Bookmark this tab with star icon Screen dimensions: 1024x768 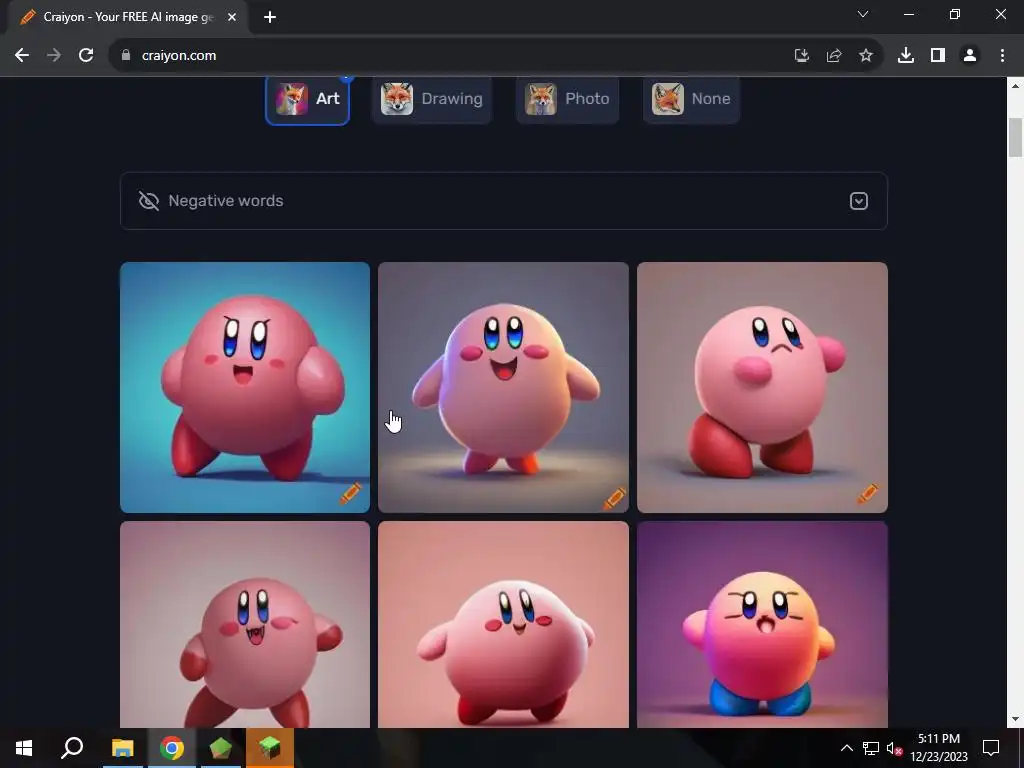pos(865,56)
